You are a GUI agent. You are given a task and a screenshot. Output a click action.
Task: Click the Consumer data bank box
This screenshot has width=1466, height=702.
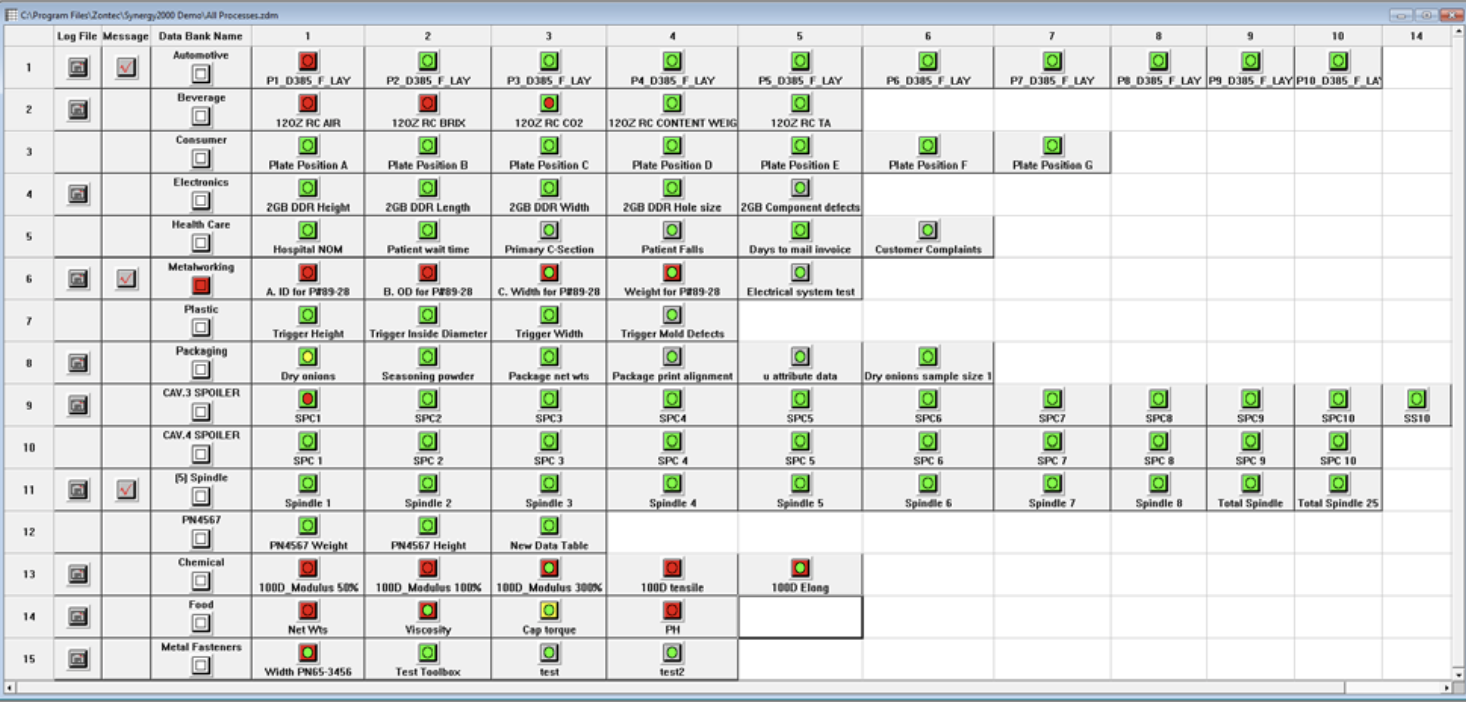[201, 158]
